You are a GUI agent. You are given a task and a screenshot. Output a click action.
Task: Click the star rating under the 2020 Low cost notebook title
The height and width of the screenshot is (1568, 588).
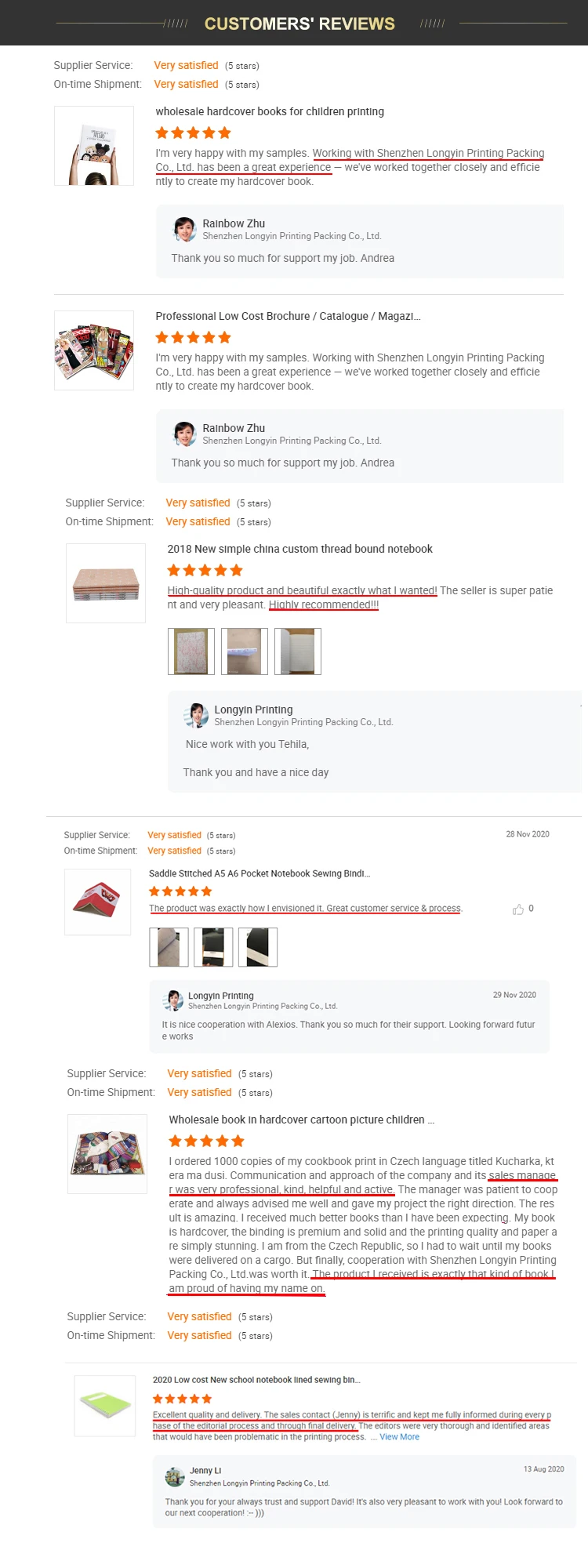click(x=182, y=1399)
